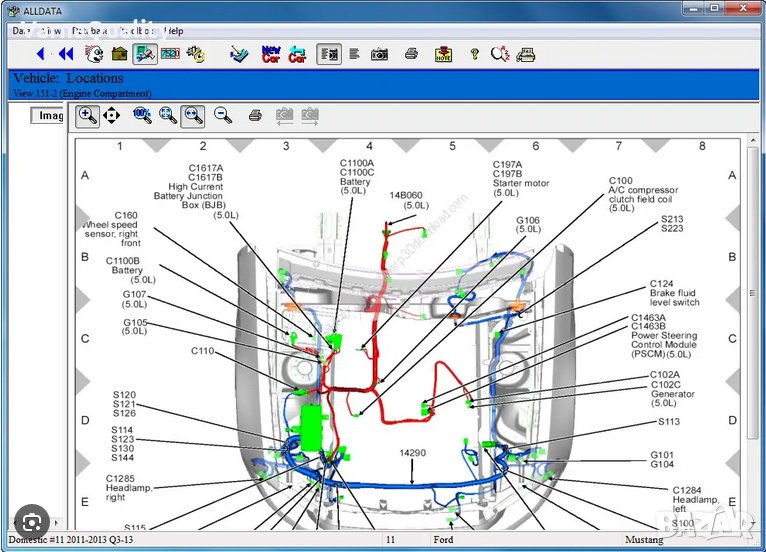Click the double Back arrow icon
The height and width of the screenshot is (552, 766).
[65, 54]
